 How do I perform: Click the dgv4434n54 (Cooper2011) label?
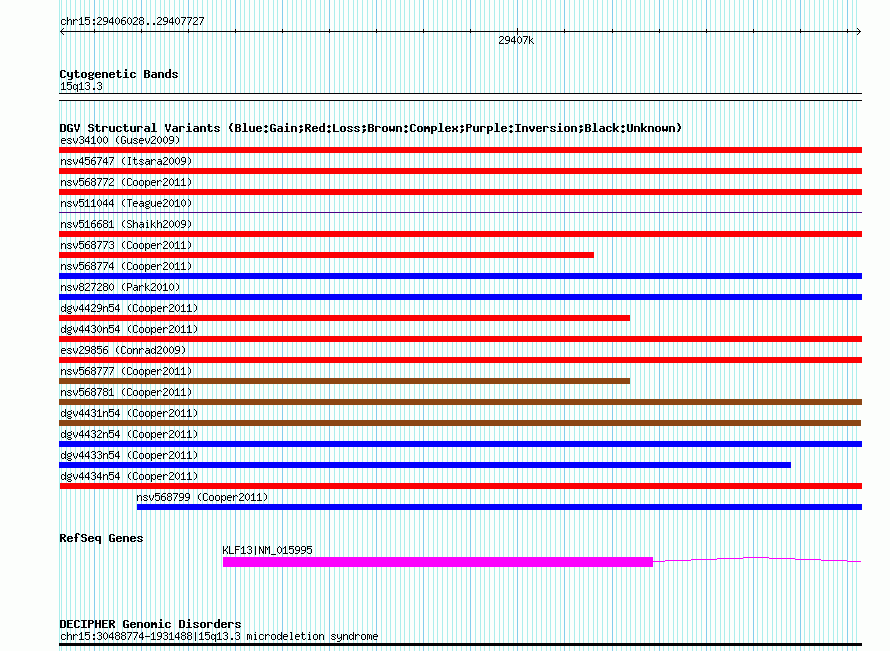(129, 476)
